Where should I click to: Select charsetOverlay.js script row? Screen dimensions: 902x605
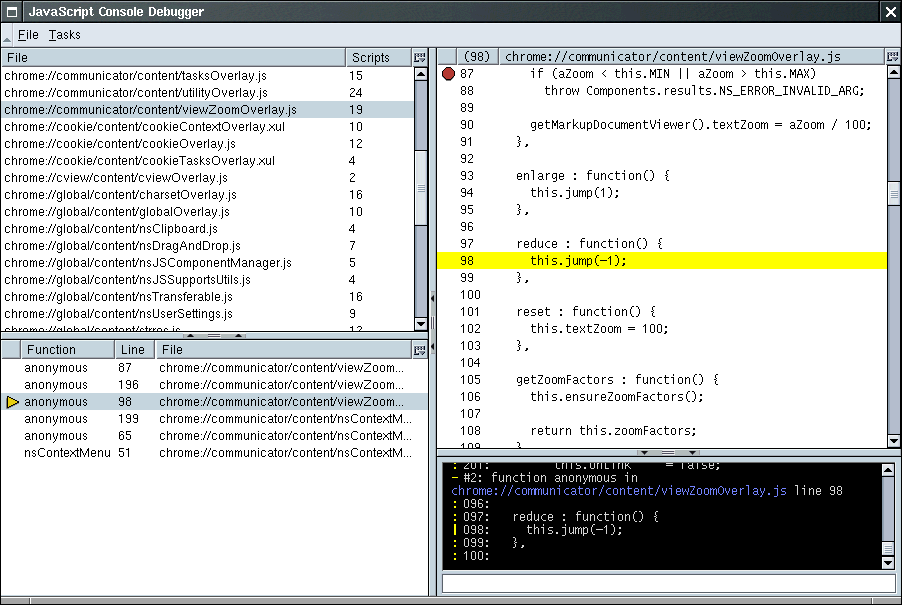coord(208,195)
